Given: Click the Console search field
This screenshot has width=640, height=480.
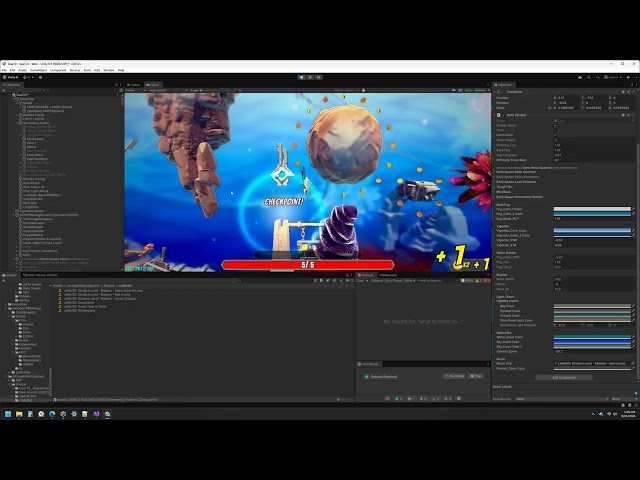Looking at the screenshot, I should point(438,281).
